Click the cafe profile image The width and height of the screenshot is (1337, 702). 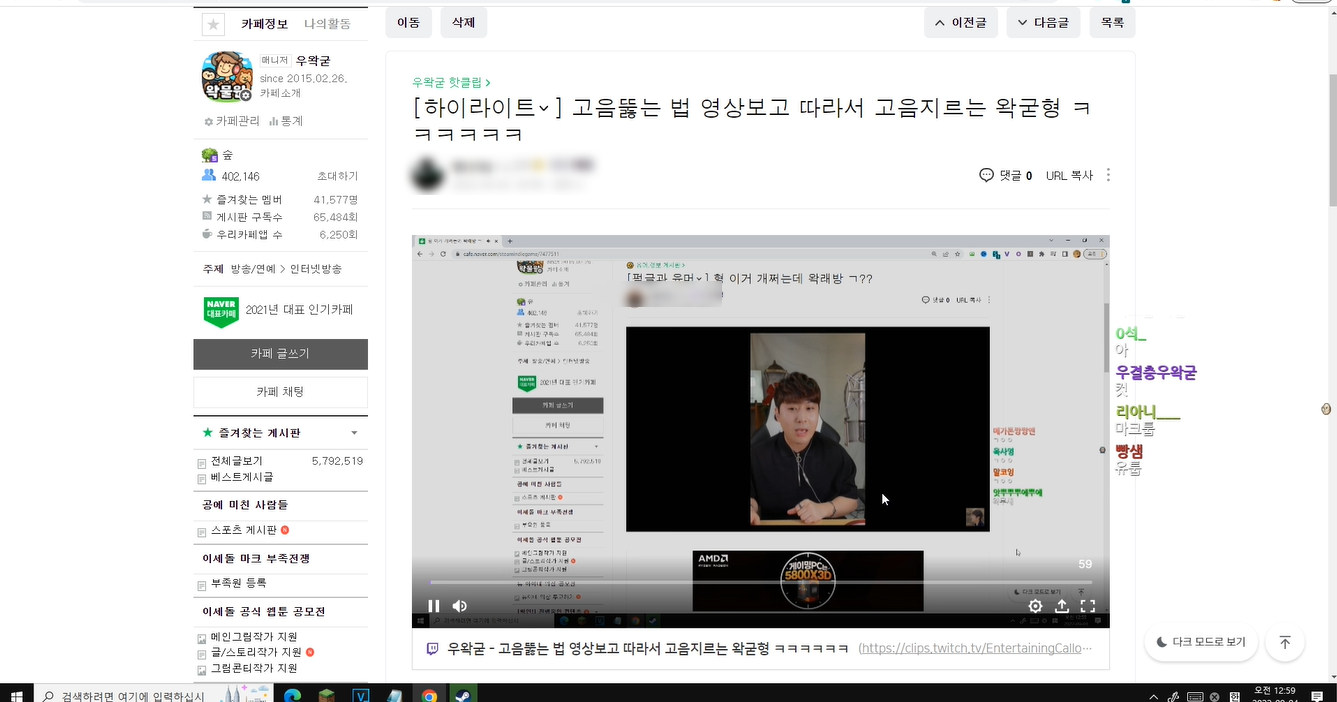pos(227,77)
